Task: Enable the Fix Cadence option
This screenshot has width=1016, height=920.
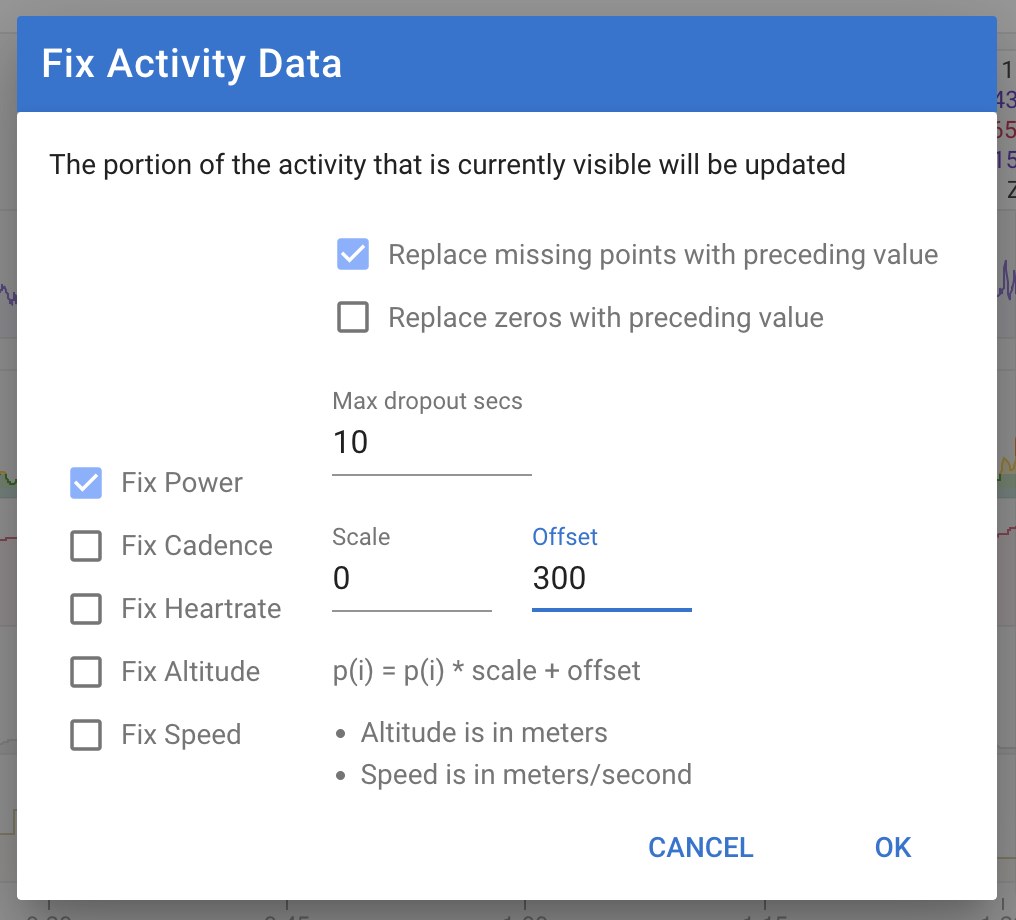Action: tap(86, 546)
